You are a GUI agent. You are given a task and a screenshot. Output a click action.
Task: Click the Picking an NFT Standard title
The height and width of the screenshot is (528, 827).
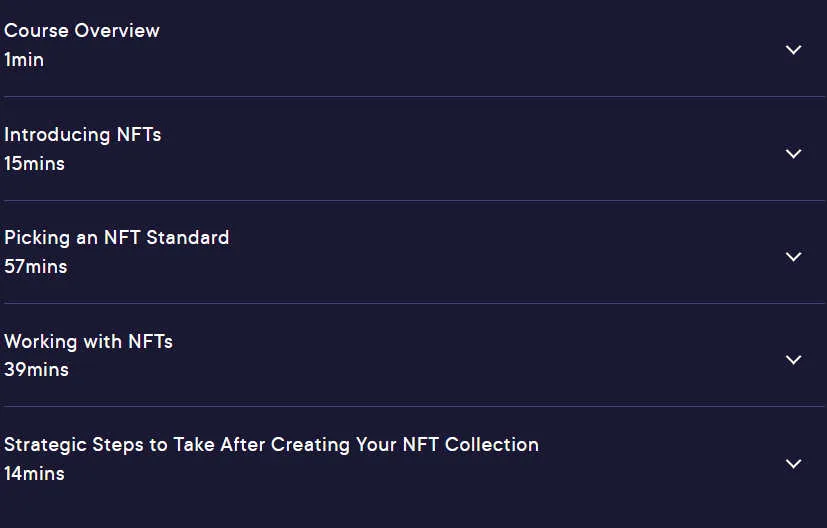[x=117, y=238]
